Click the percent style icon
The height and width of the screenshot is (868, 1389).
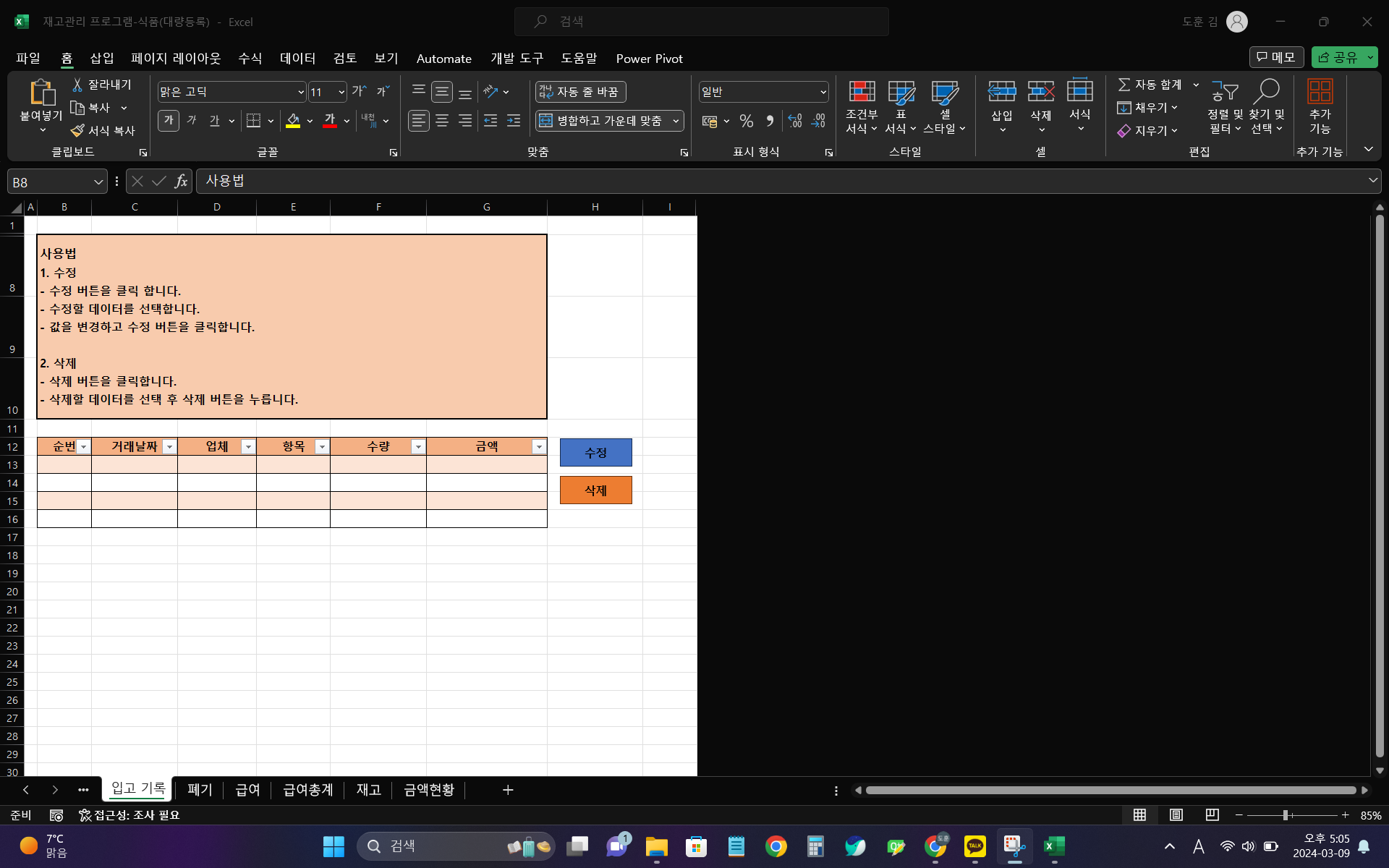747,121
